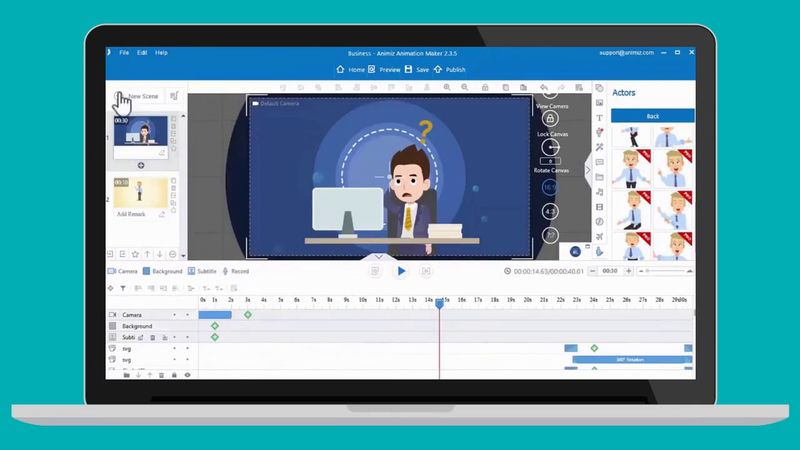Click the lock icon in the canvas toolbar
The width and height of the screenshot is (800, 450).
click(x=485, y=87)
